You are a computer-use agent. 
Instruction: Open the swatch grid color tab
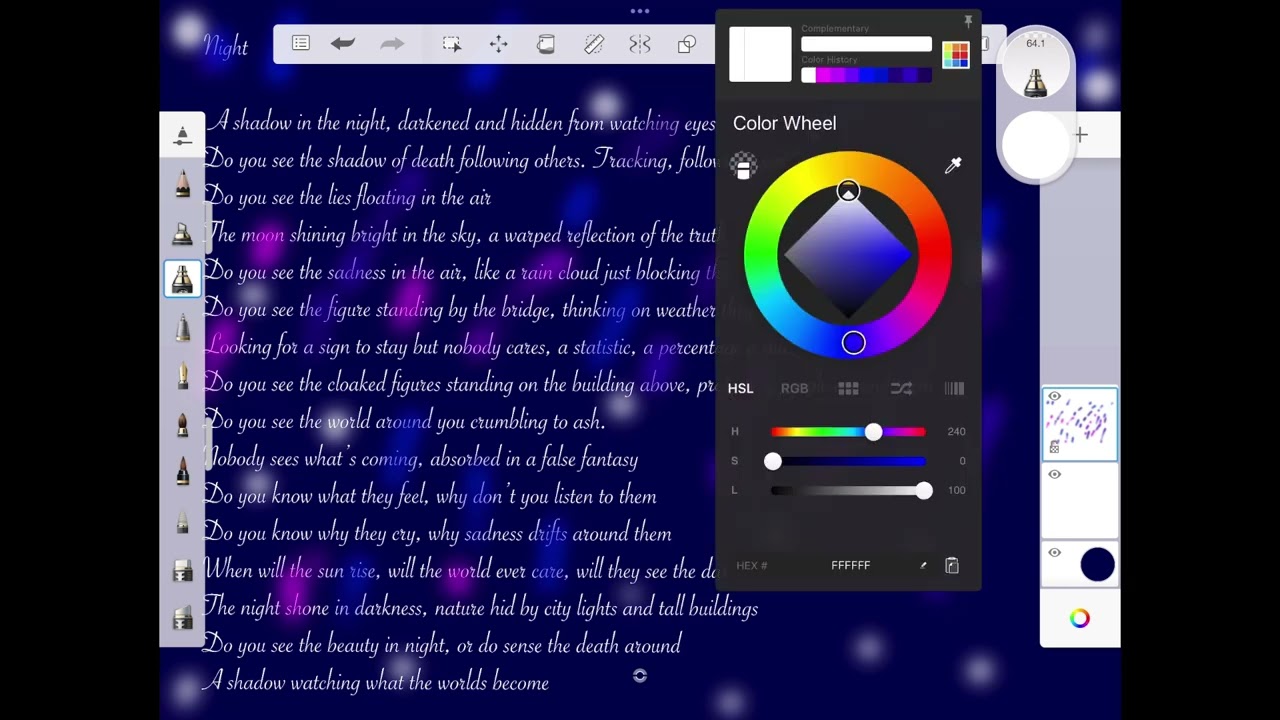point(848,388)
